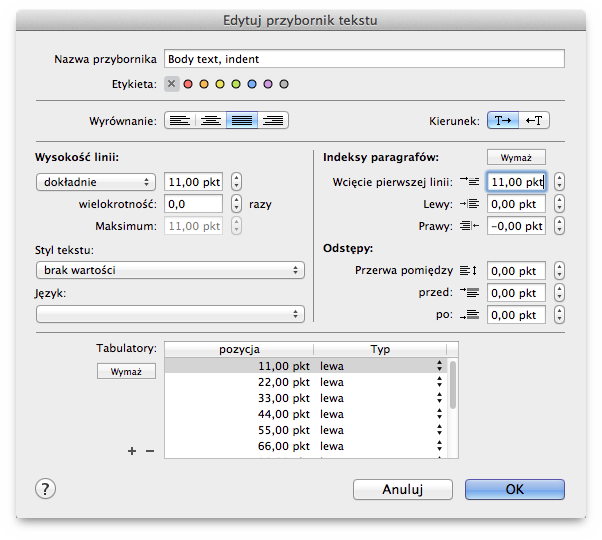Viewport: 602px width, 540px height.
Task: Set left-to-right text direction
Action: (503, 121)
